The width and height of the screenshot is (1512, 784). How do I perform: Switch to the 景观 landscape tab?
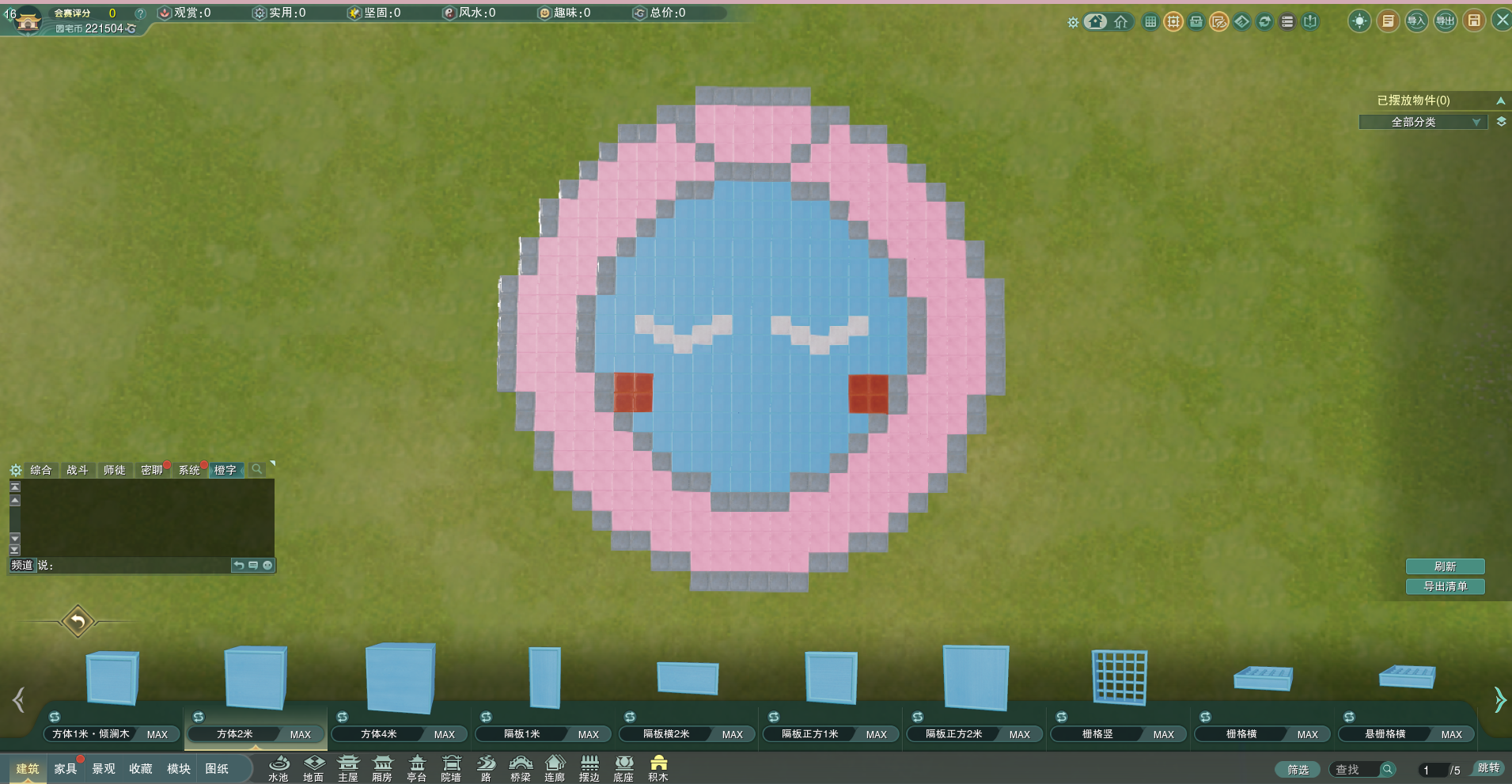tap(104, 768)
